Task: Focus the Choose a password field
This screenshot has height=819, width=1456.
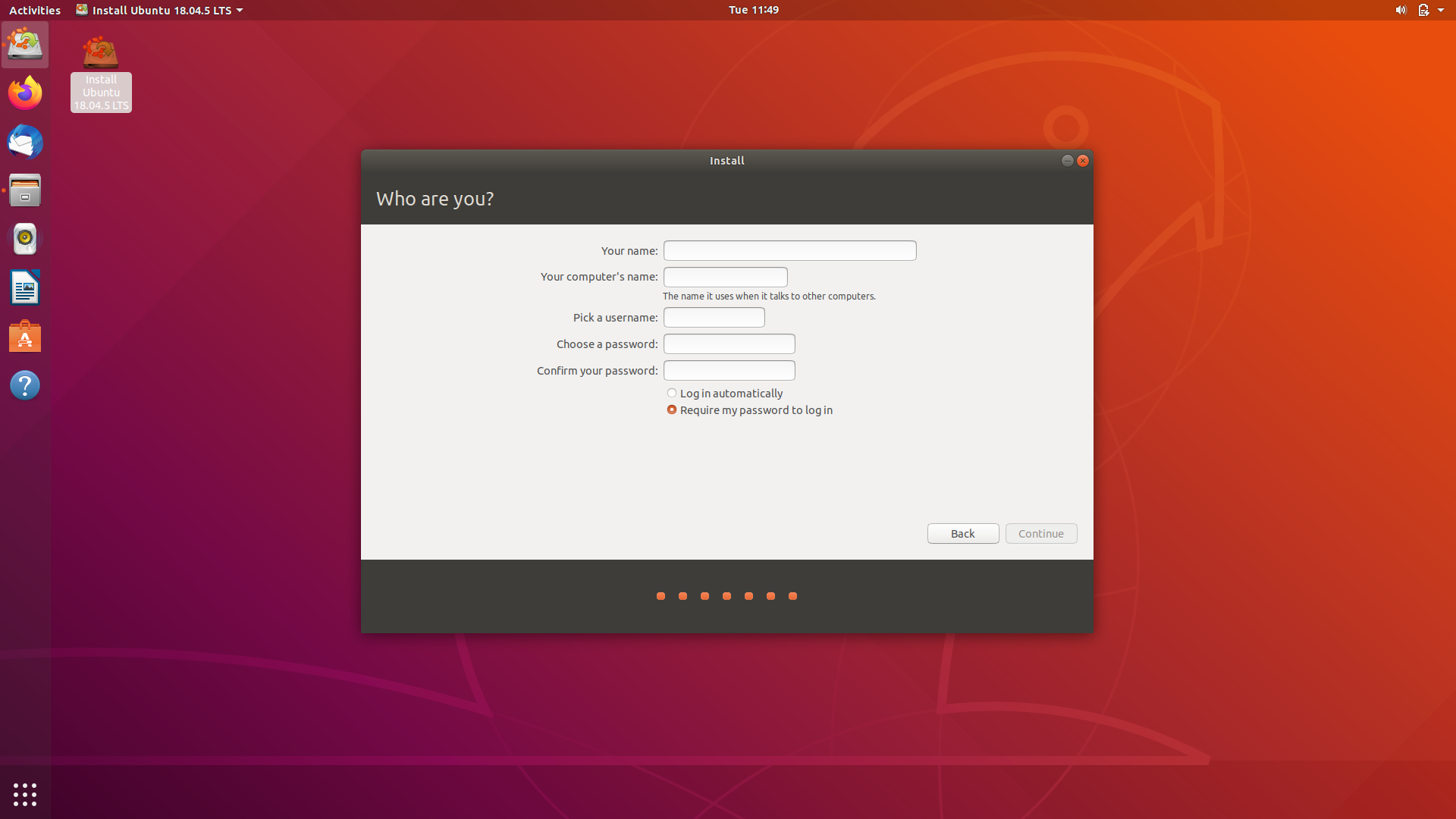Action: point(729,344)
